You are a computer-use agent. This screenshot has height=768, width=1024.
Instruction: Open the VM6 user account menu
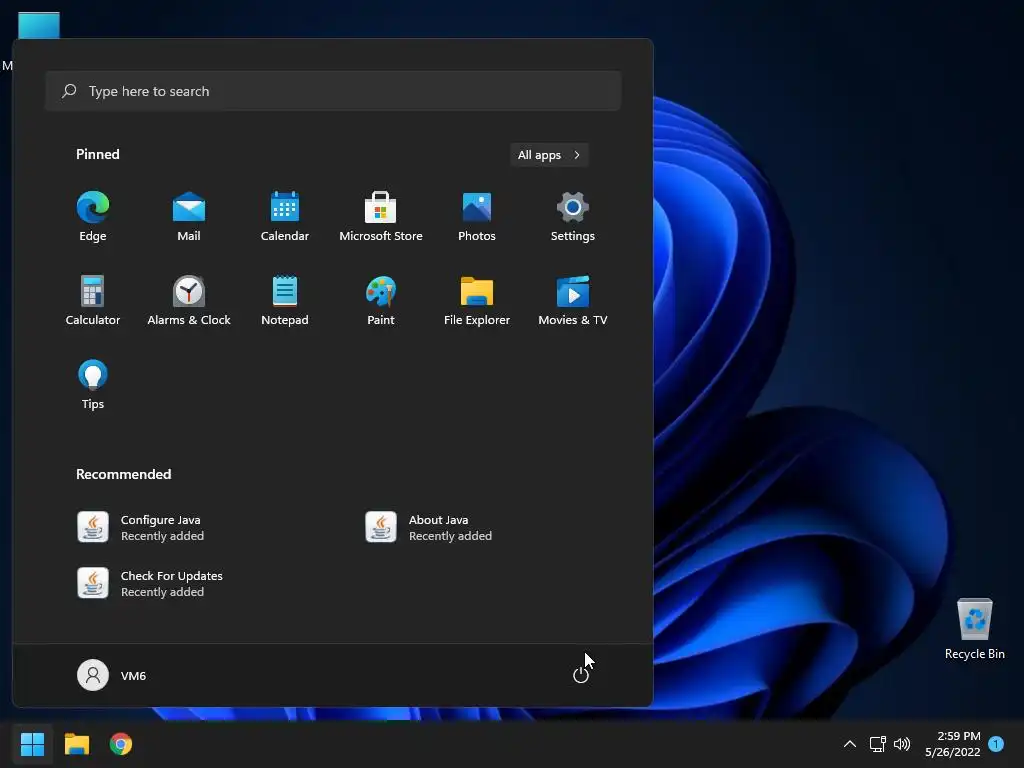pos(112,675)
